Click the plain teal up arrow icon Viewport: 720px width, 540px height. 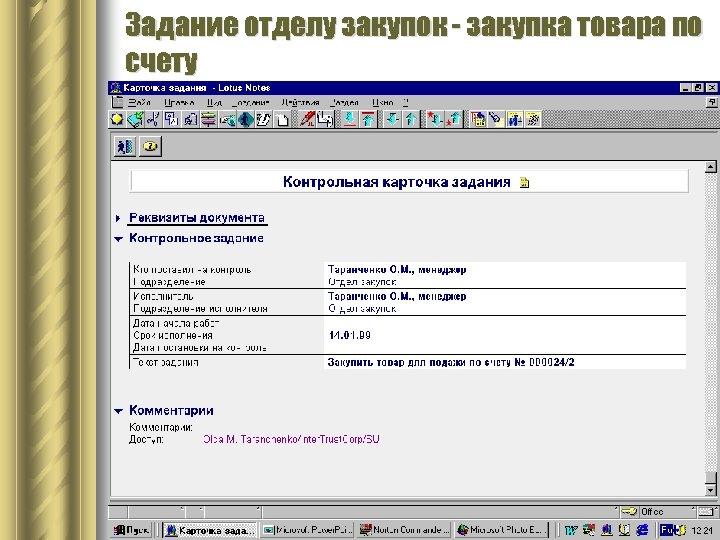(411, 119)
